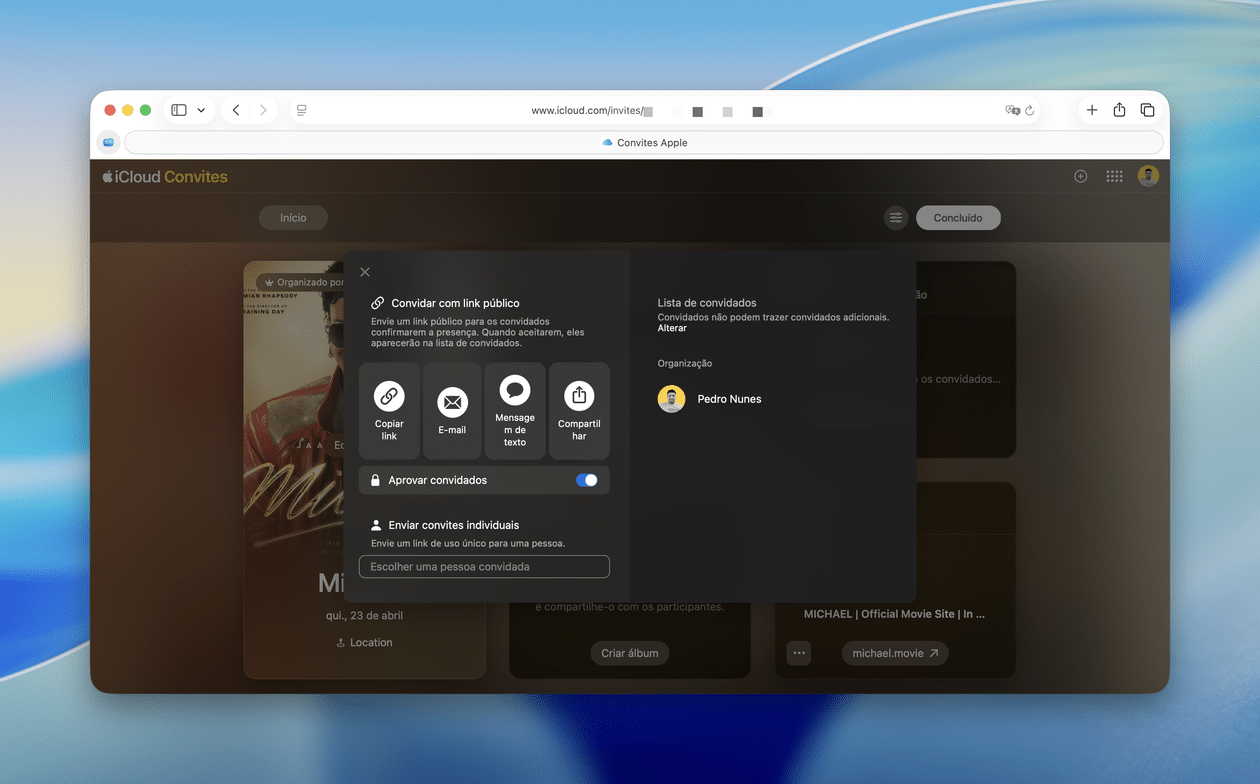
Task: Open the account profile avatar menu
Action: click(1149, 176)
